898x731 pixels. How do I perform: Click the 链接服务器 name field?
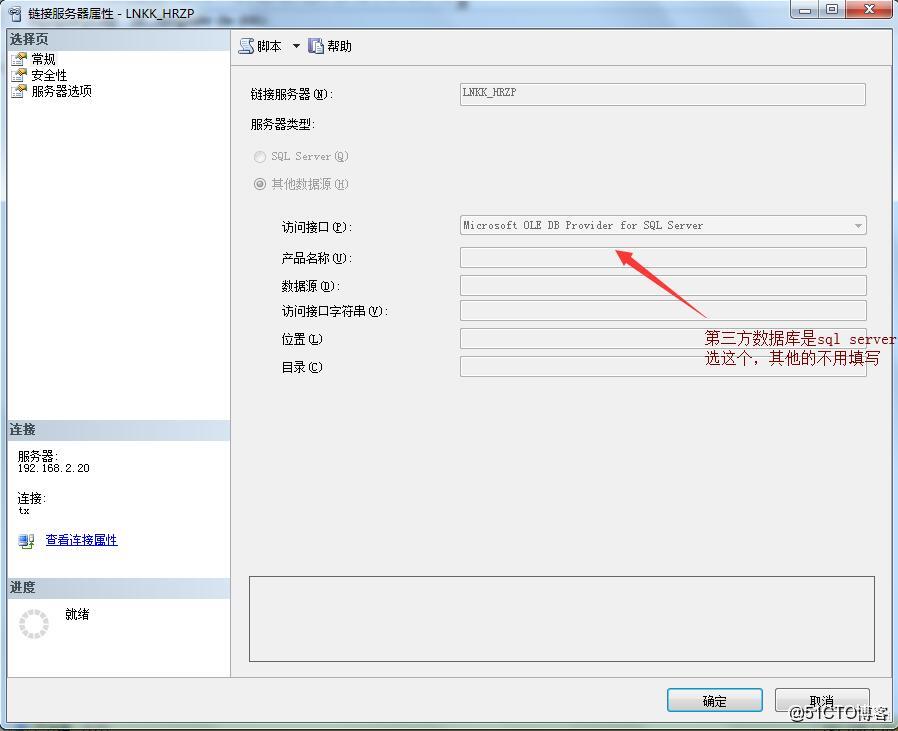pyautogui.click(x=663, y=95)
